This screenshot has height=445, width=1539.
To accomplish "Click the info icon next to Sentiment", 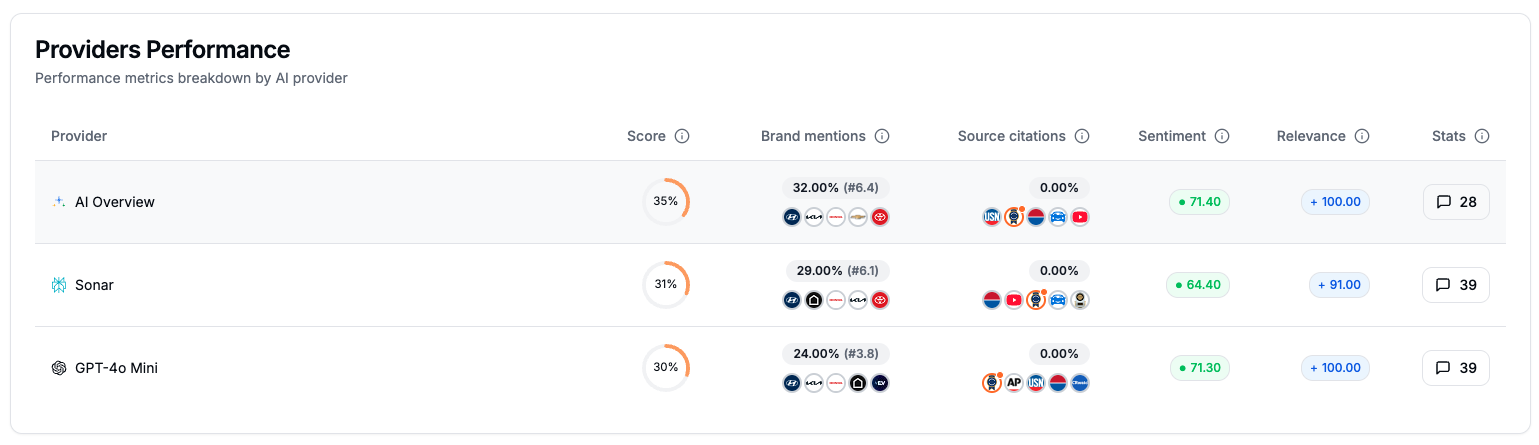I will pos(1222,136).
